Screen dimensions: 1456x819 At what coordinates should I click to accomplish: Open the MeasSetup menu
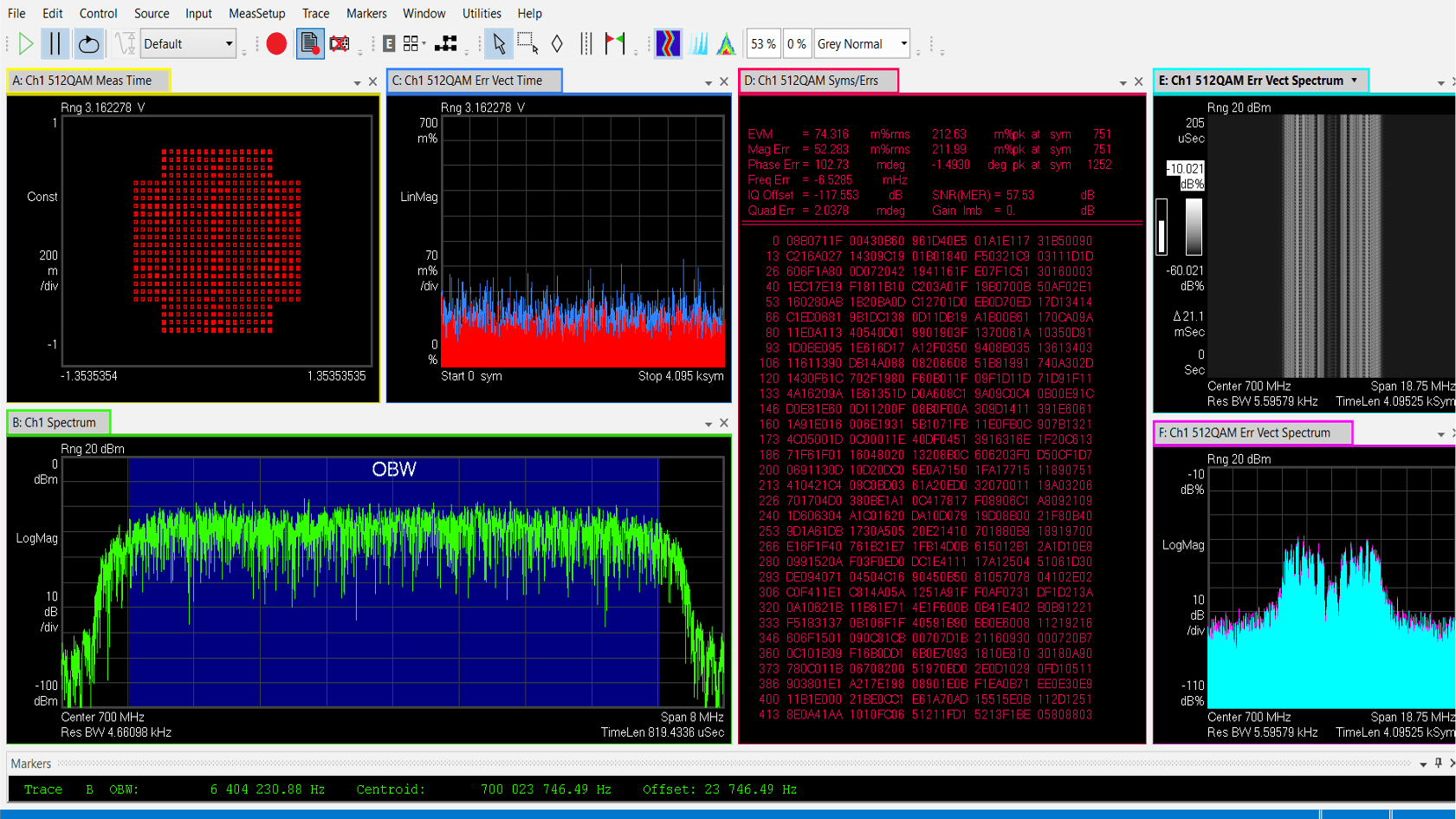(256, 13)
